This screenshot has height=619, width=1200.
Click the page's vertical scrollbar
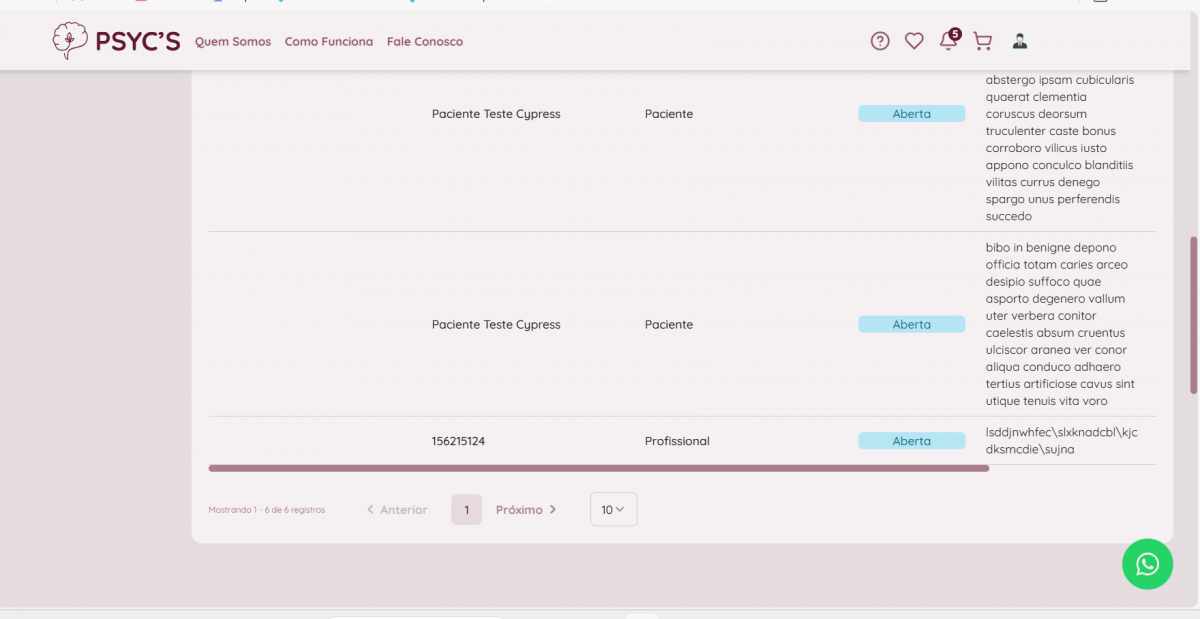tap(1193, 315)
